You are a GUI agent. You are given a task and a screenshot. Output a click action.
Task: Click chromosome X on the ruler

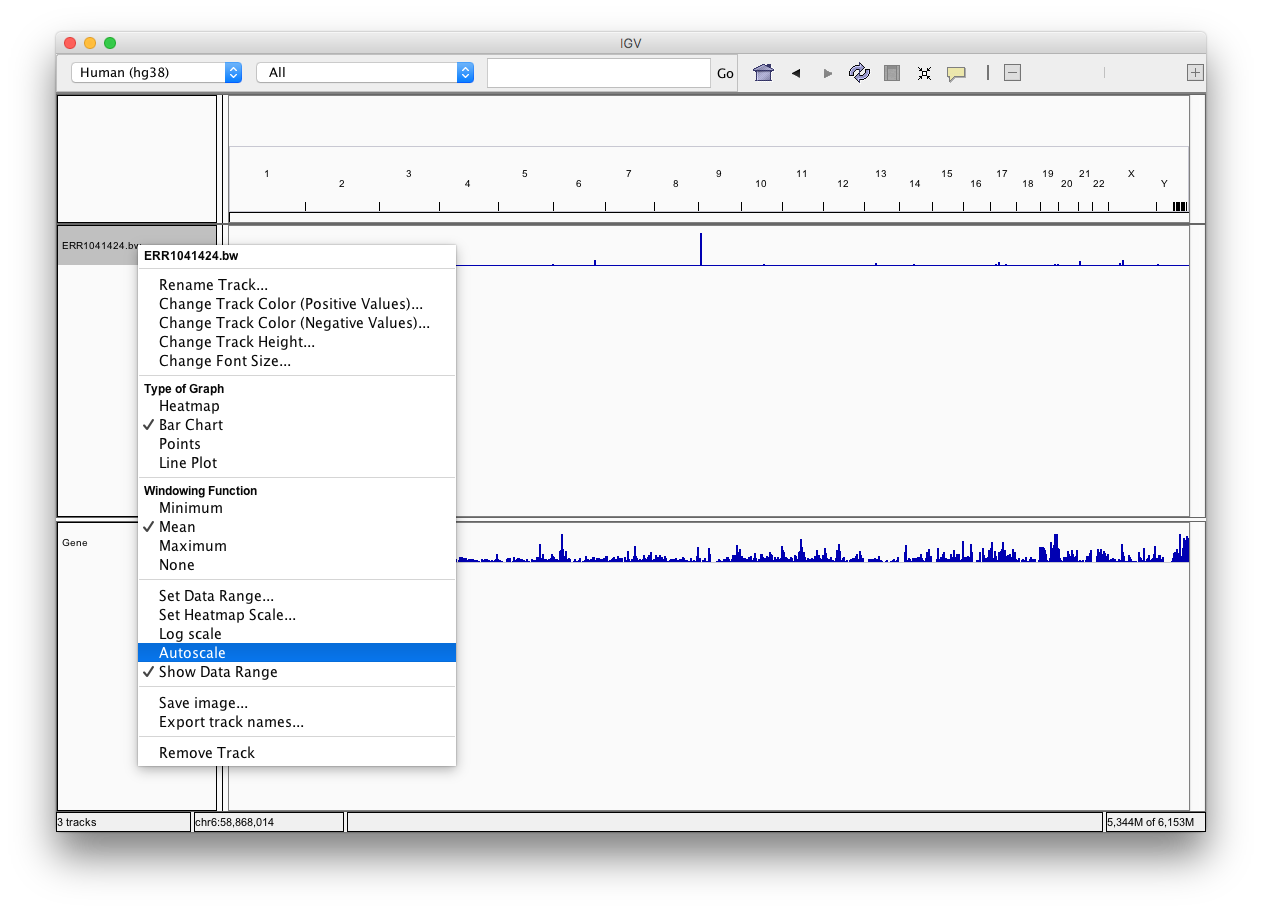1132,174
